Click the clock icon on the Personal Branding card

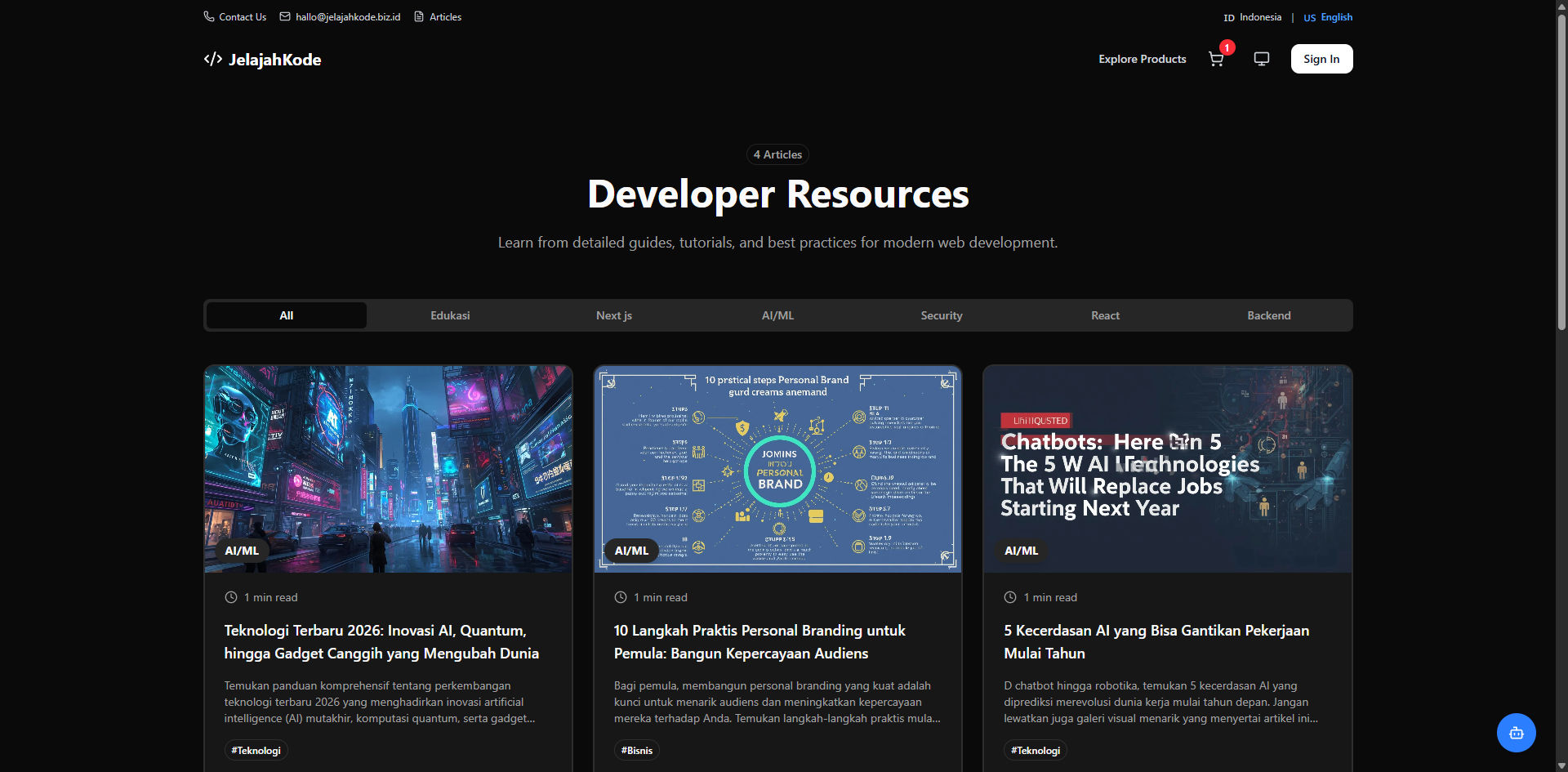[620, 597]
